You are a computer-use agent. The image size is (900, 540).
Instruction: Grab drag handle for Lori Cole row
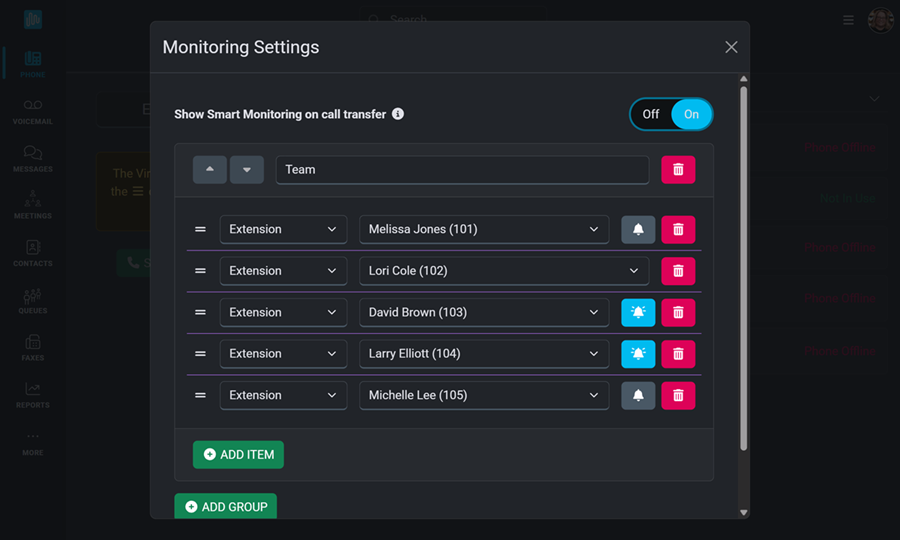pos(200,271)
